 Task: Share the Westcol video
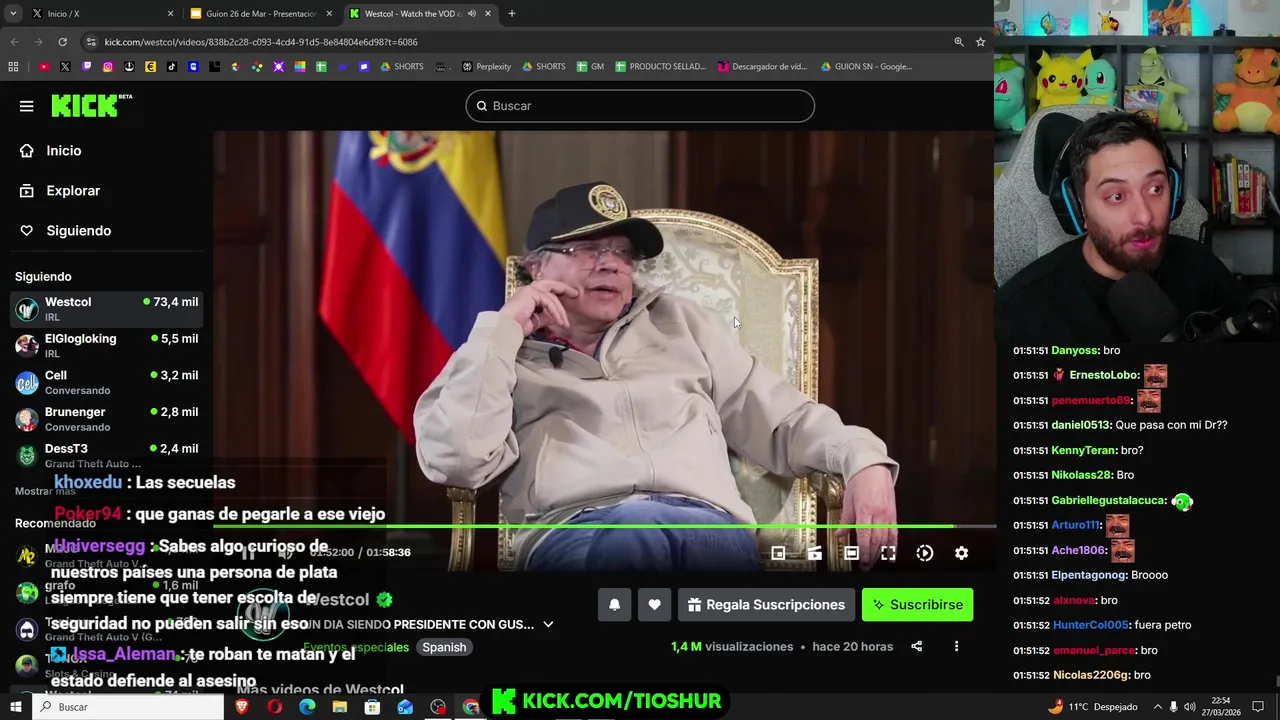coord(916,647)
